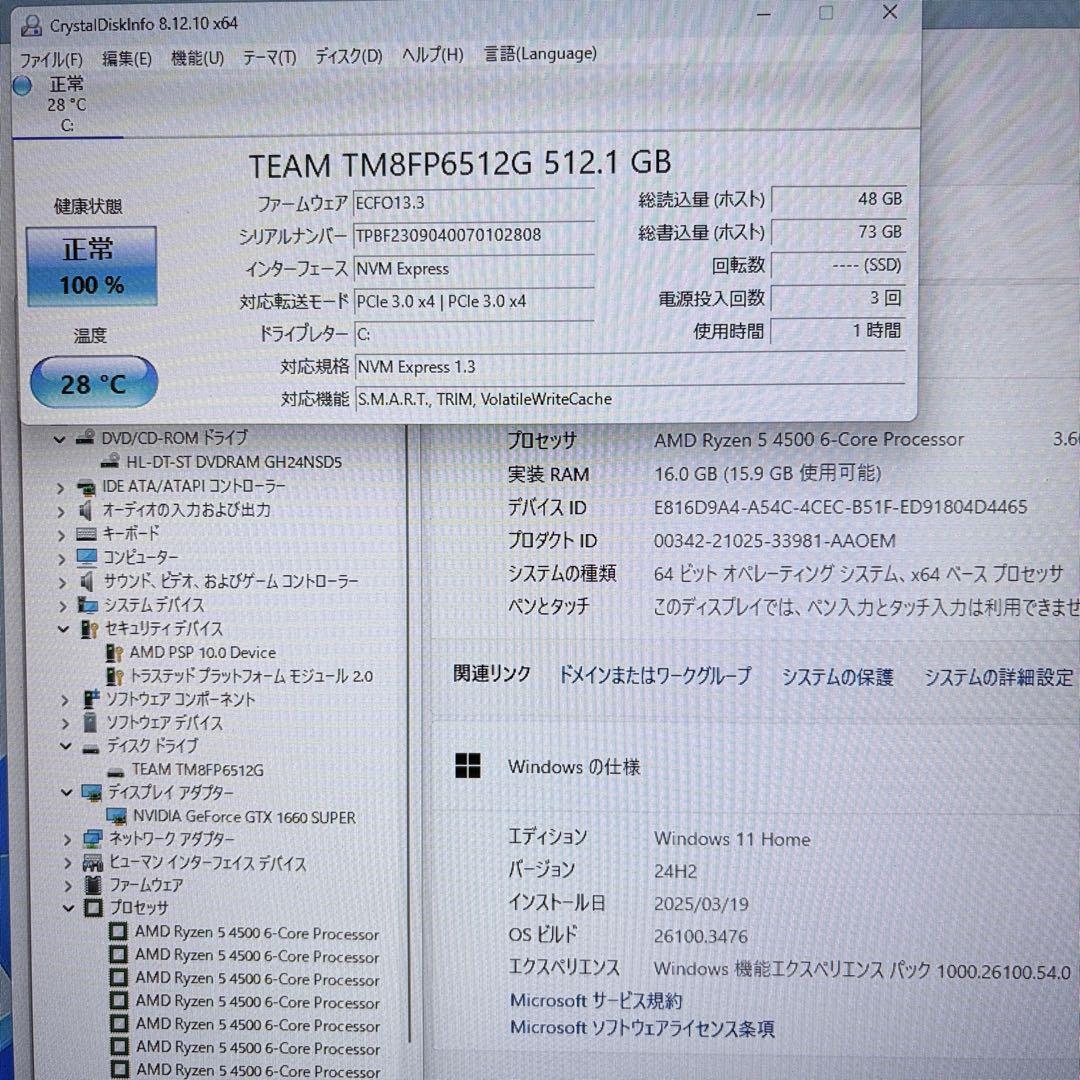Click the TEAM TM8FP6512G 512.1 GB drive title
The height and width of the screenshot is (1080, 1080).
pos(459,164)
